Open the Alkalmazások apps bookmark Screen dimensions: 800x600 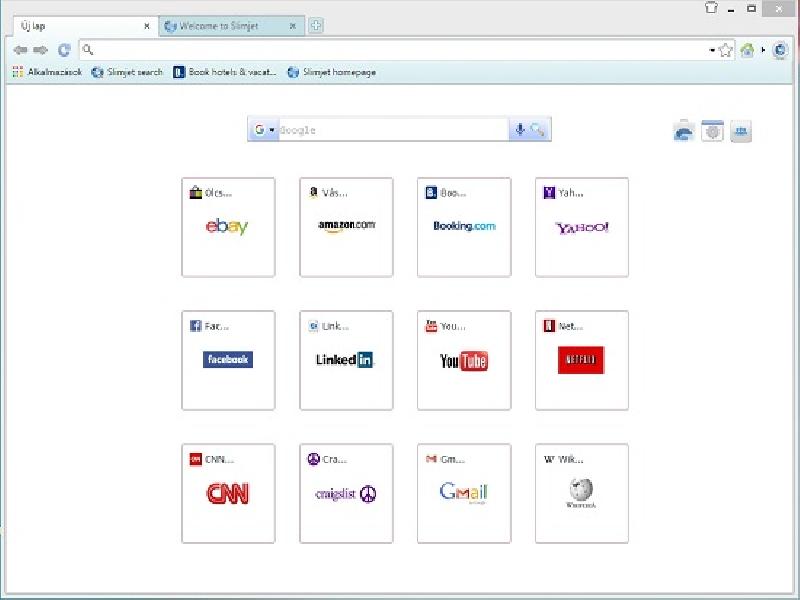point(47,72)
